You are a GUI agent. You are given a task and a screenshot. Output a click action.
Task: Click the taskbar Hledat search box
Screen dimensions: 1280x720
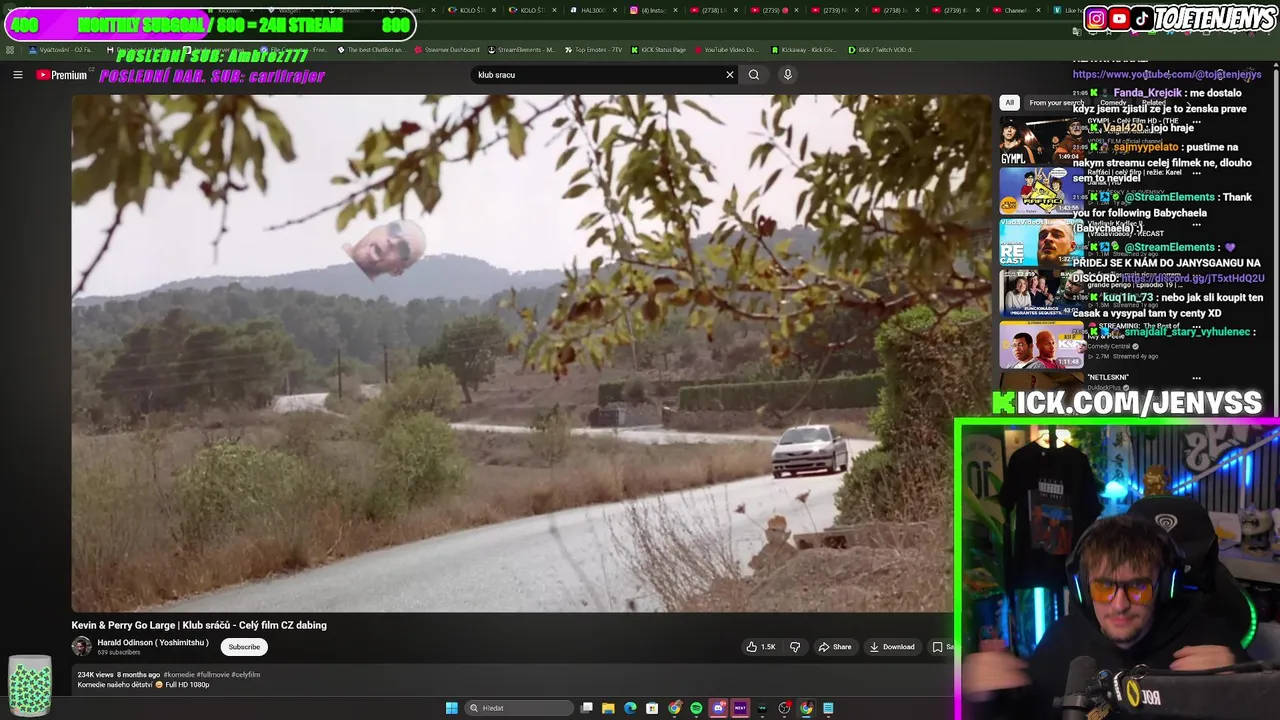[x=521, y=708]
